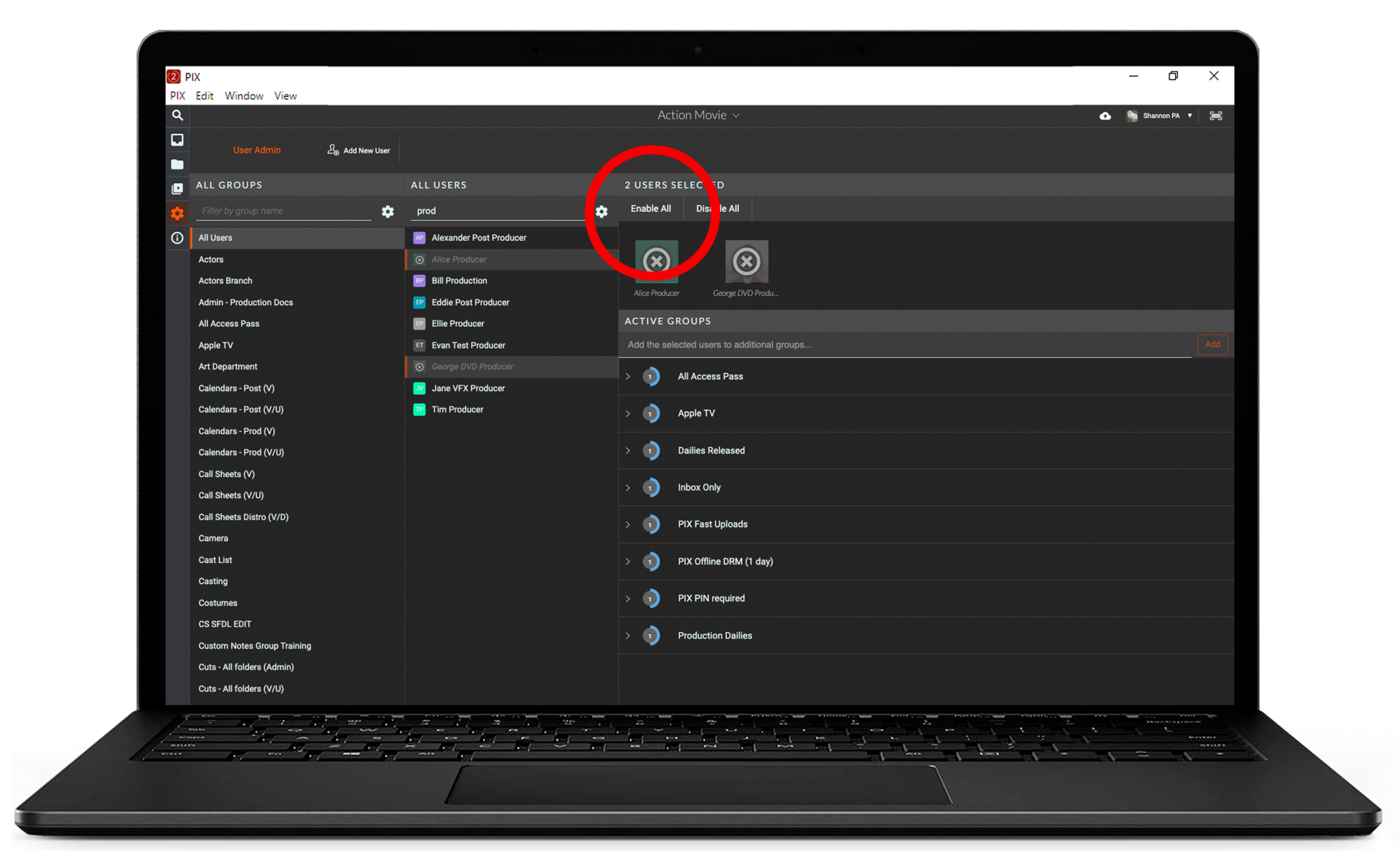Open the Window menu
The width and height of the screenshot is (1400, 851).
tap(244, 95)
